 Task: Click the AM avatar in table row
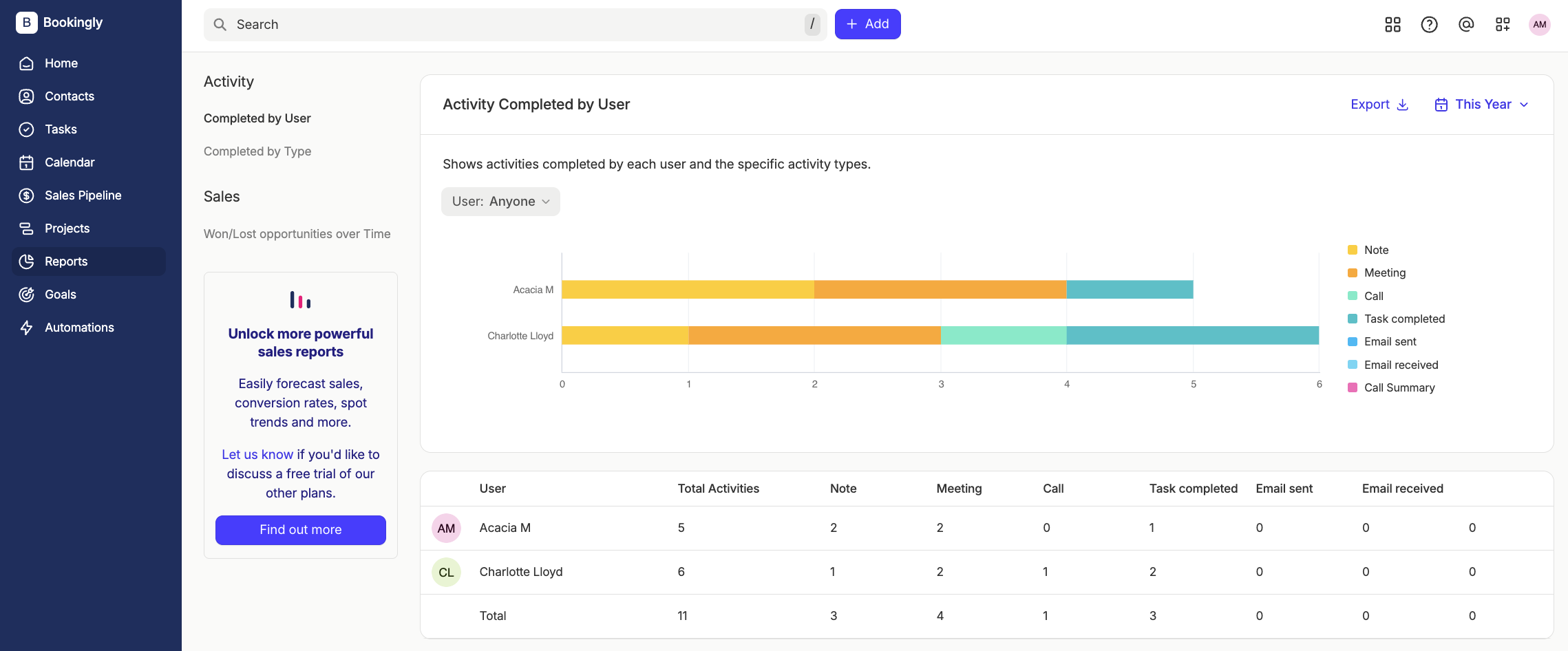point(446,528)
